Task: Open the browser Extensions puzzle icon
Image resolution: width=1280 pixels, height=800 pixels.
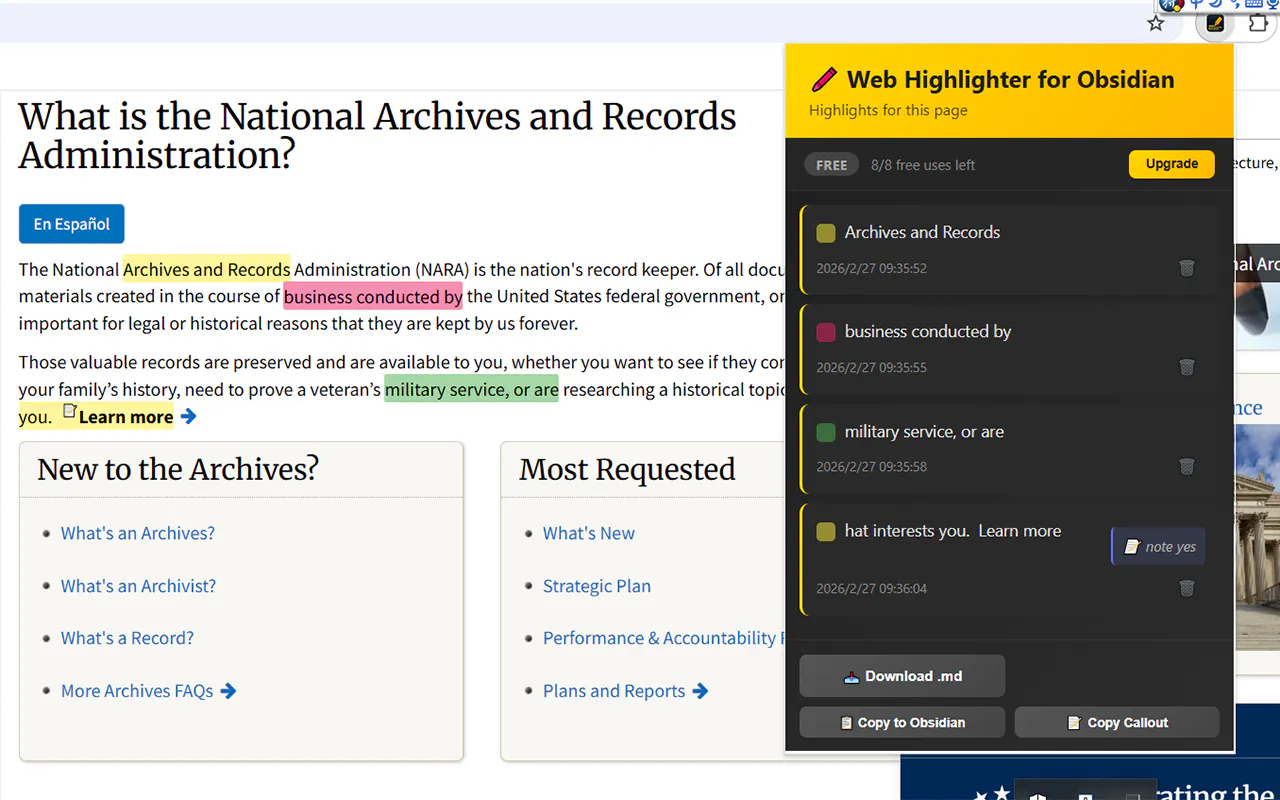Action: [x=1258, y=23]
